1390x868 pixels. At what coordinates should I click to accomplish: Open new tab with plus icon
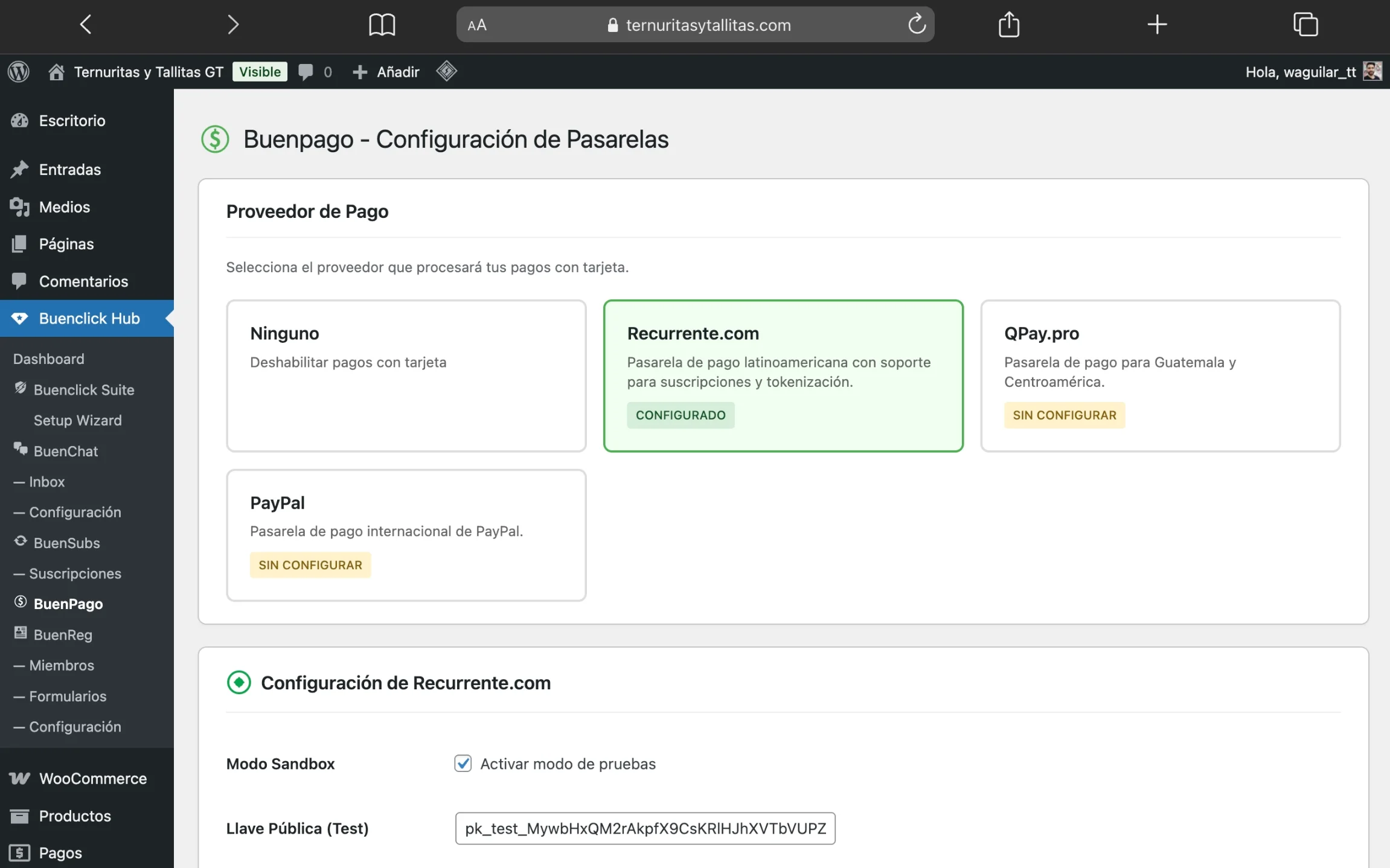(1156, 25)
